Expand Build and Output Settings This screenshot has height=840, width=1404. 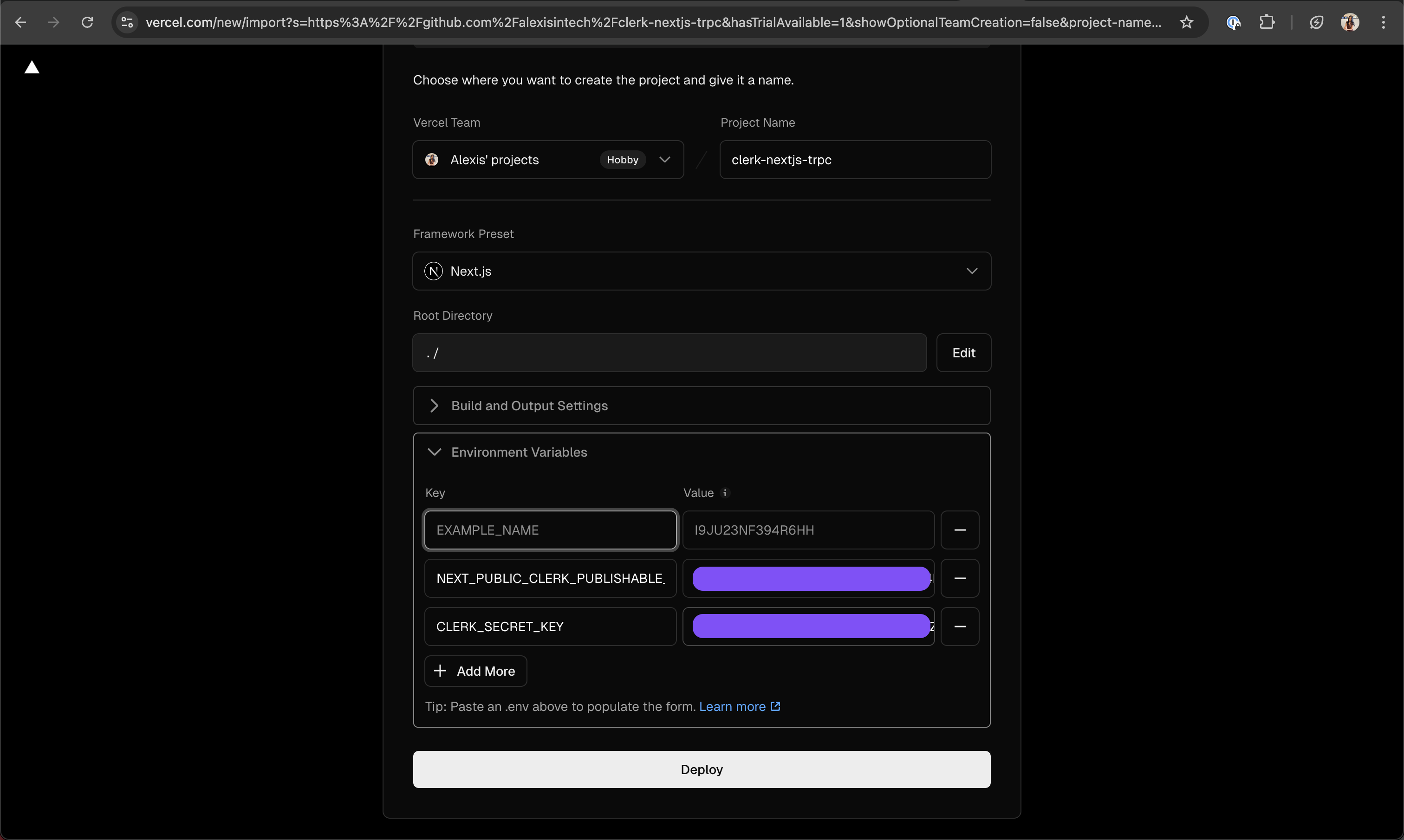[702, 406]
